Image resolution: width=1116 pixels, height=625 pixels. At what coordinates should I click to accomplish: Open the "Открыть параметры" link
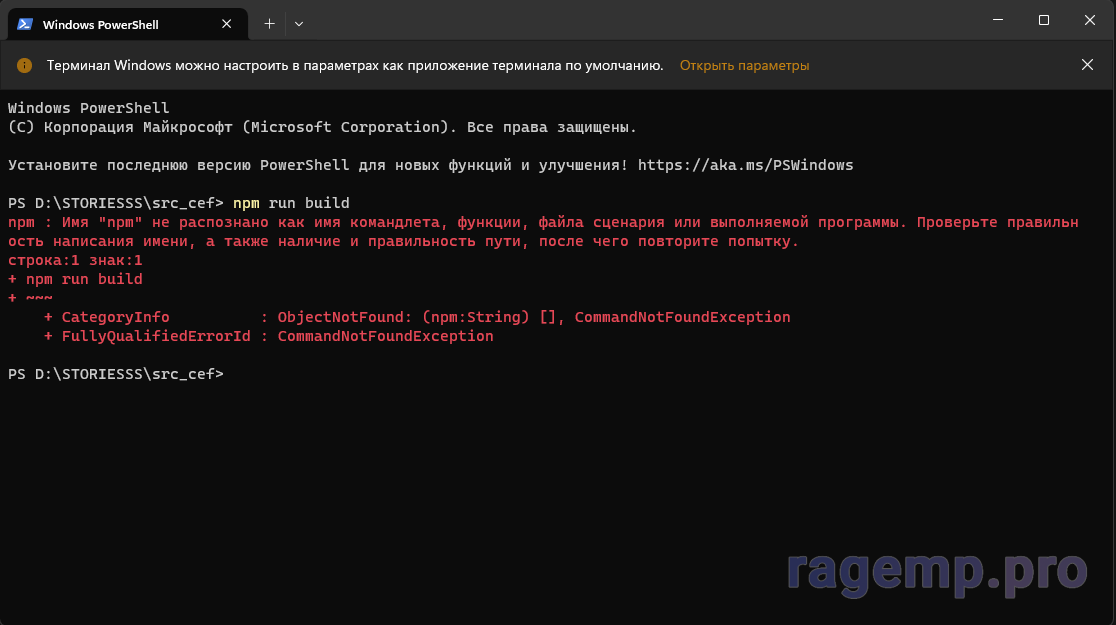pyautogui.click(x=744, y=65)
